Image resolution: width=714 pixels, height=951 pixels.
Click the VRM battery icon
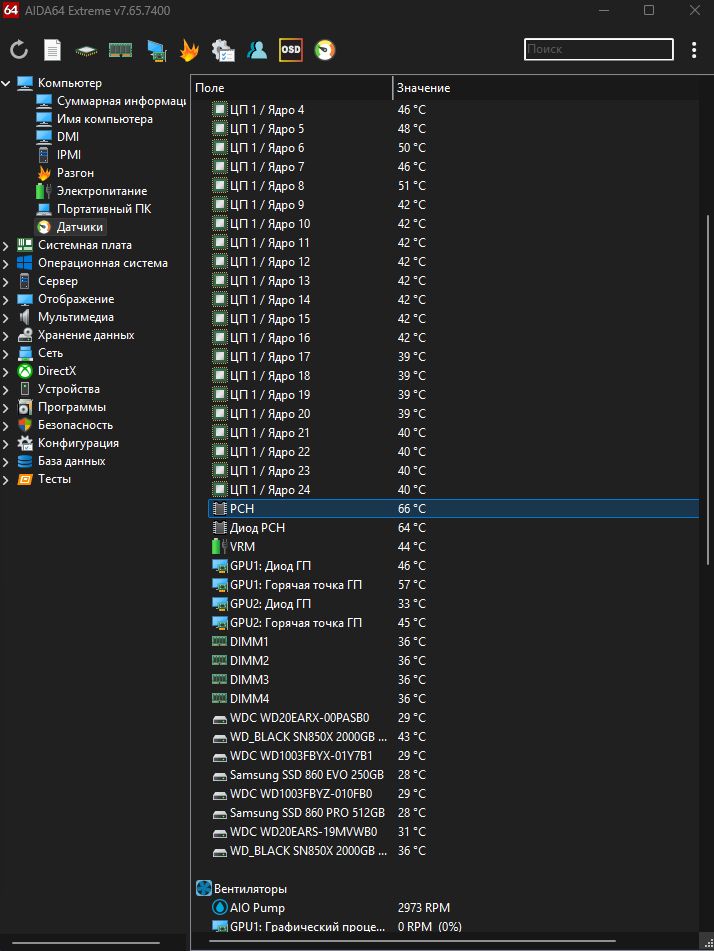click(220, 546)
